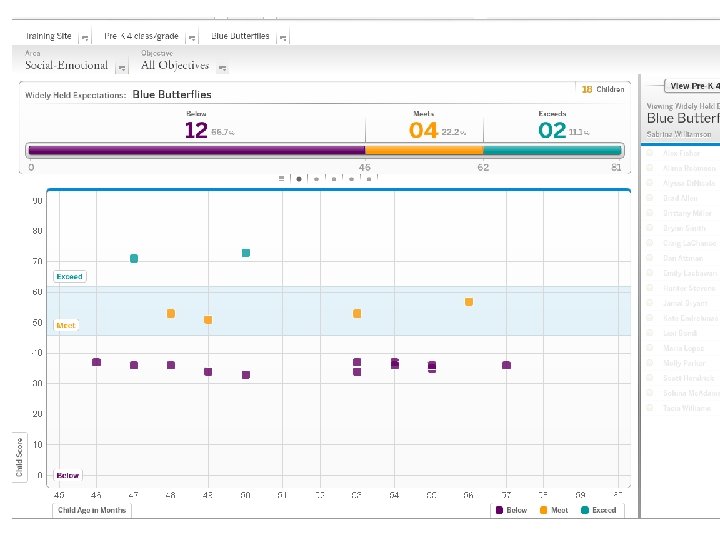Click the Exceeds count 02
This screenshot has height=540, width=720.
[552, 130]
